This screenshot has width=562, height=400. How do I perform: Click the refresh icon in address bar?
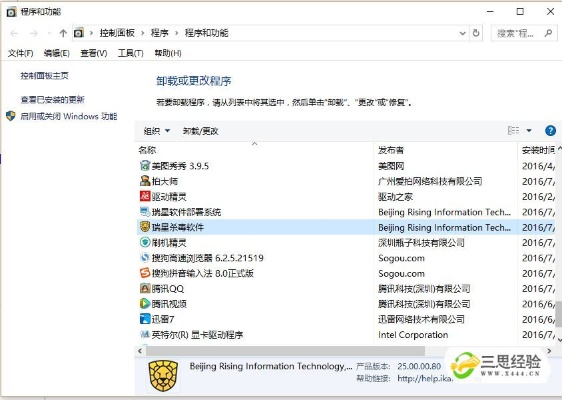476,33
